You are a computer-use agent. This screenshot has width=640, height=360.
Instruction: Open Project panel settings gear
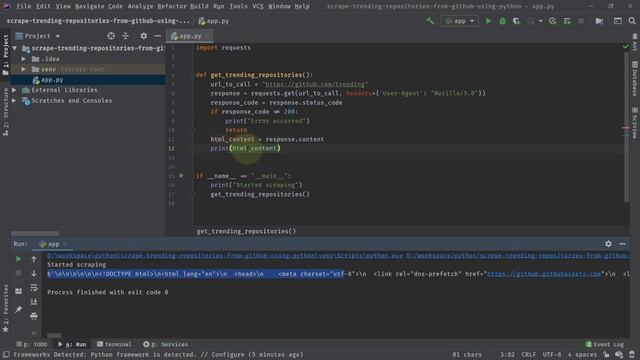pos(144,36)
